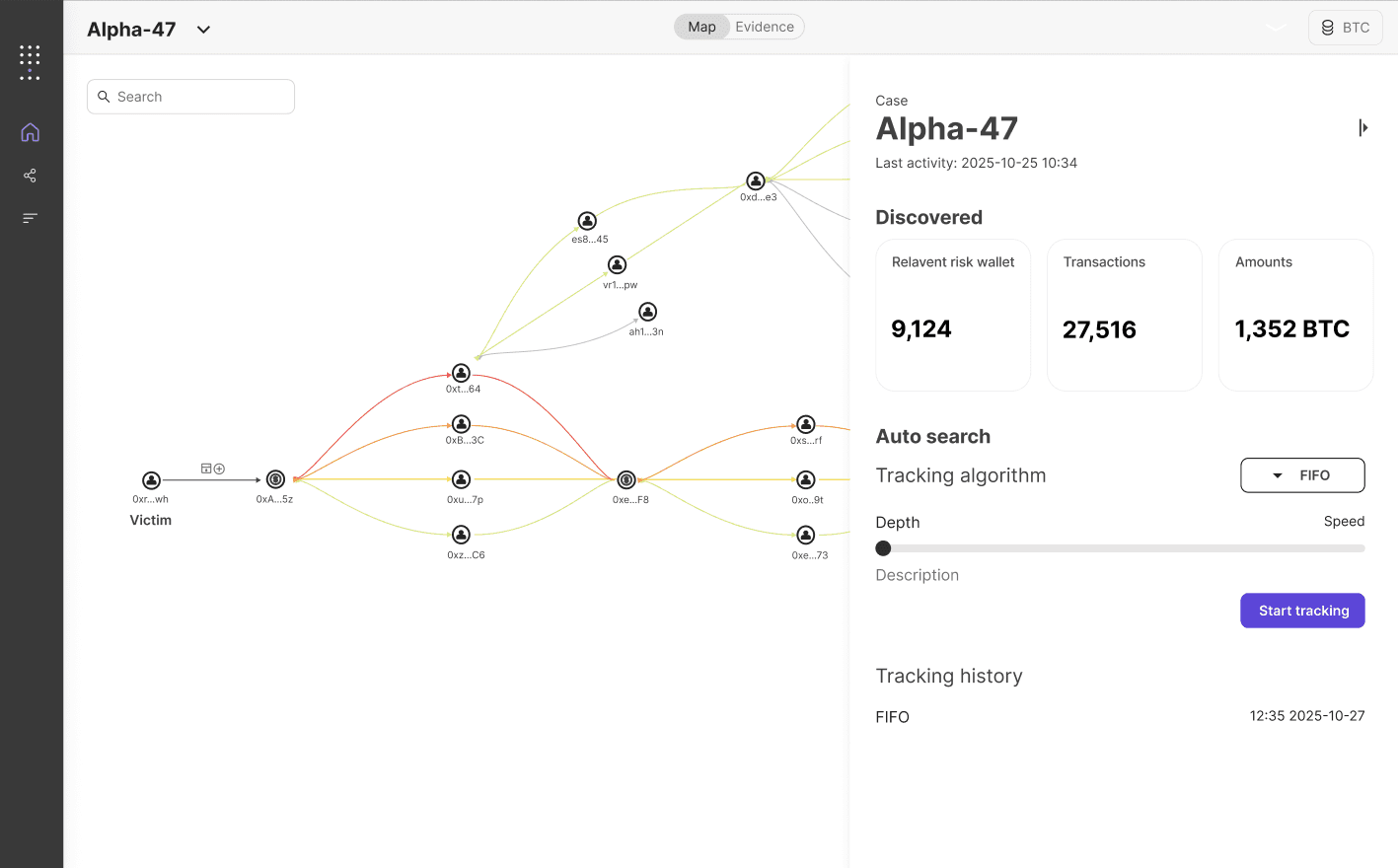This screenshot has width=1398, height=868.
Task: Select the 0xe...73 wallet node
Action: (x=806, y=535)
